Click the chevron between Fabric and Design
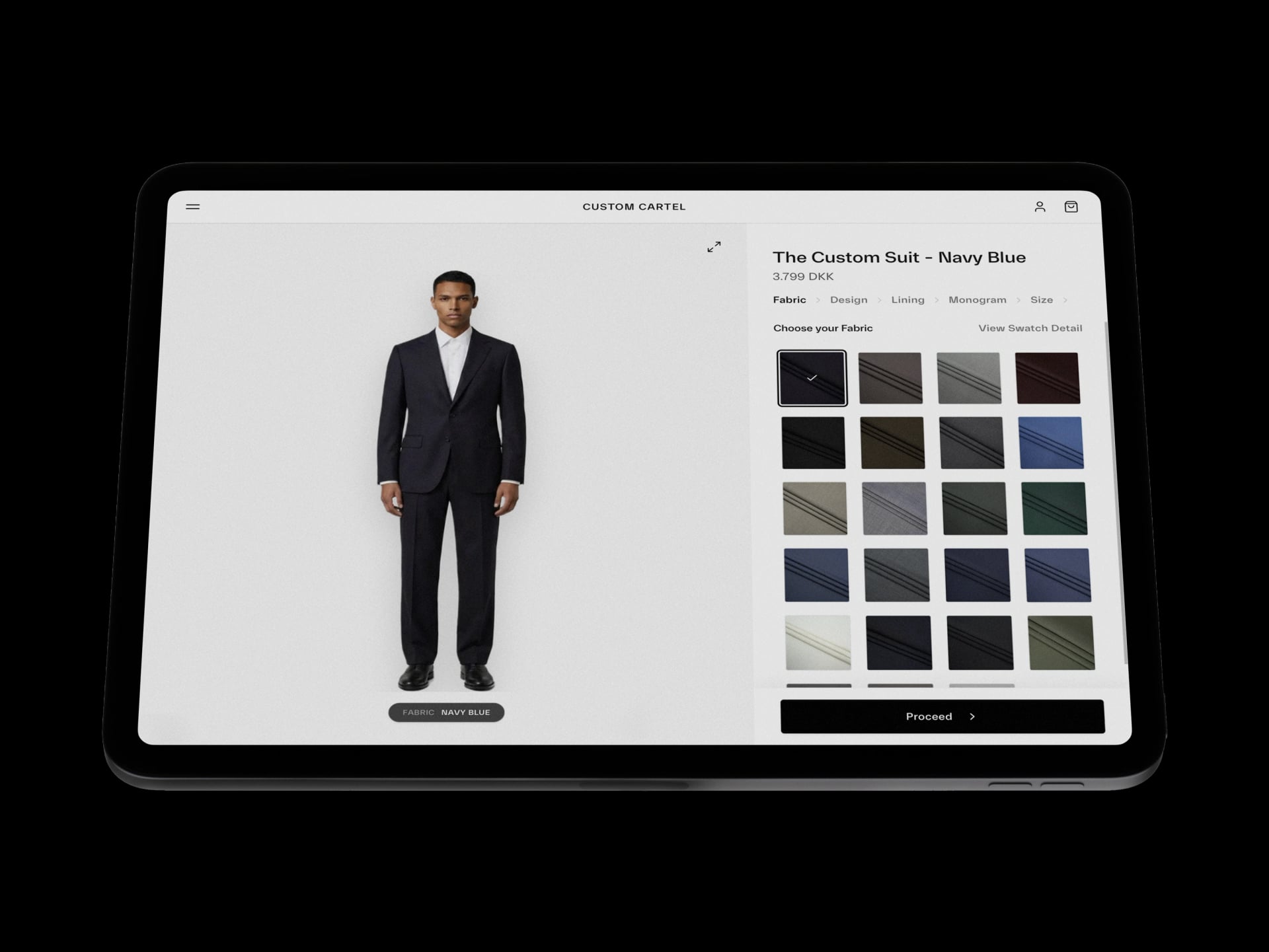1269x952 pixels. [818, 300]
